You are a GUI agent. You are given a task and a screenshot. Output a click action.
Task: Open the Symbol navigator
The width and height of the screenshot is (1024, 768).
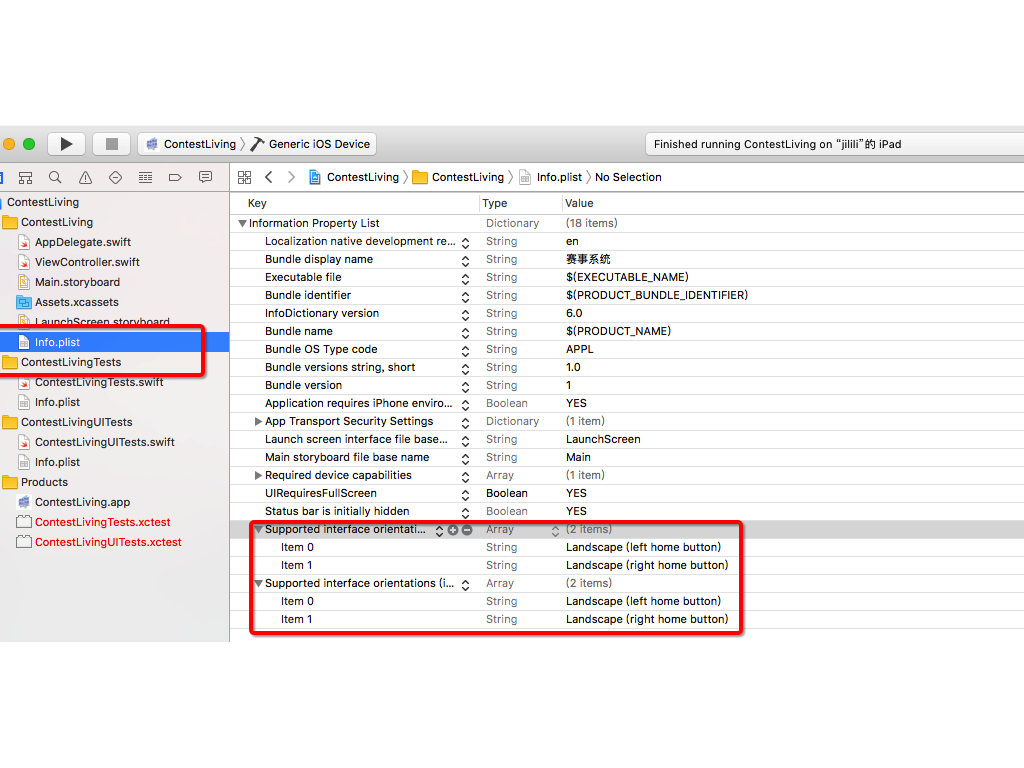(26, 177)
